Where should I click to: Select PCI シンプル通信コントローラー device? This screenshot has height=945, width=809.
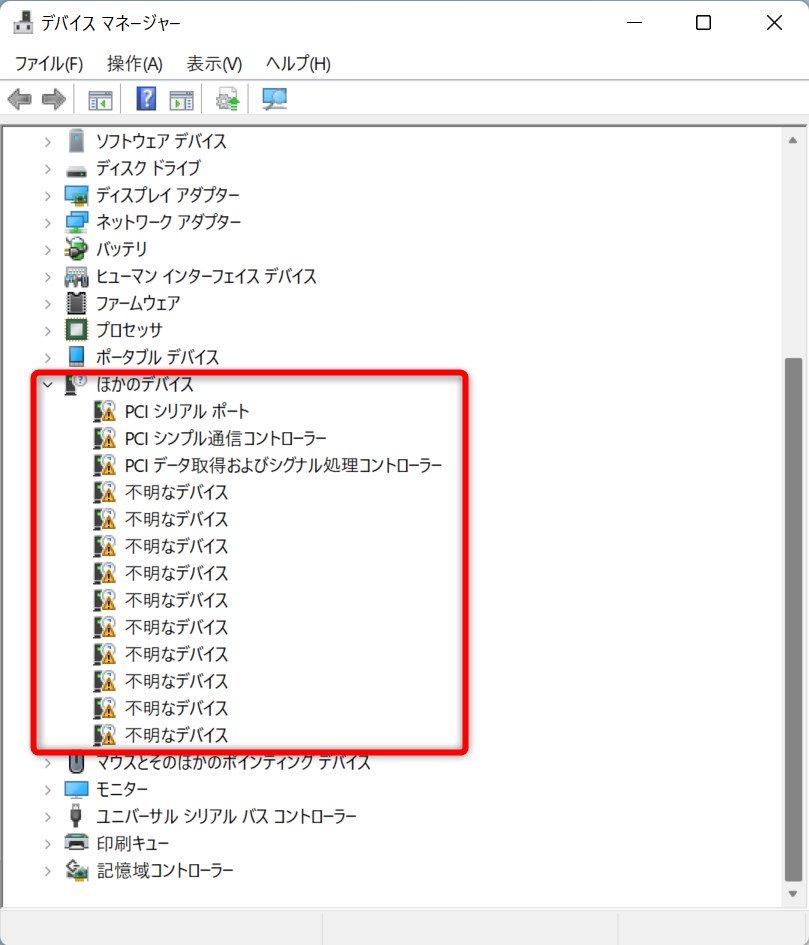[225, 438]
